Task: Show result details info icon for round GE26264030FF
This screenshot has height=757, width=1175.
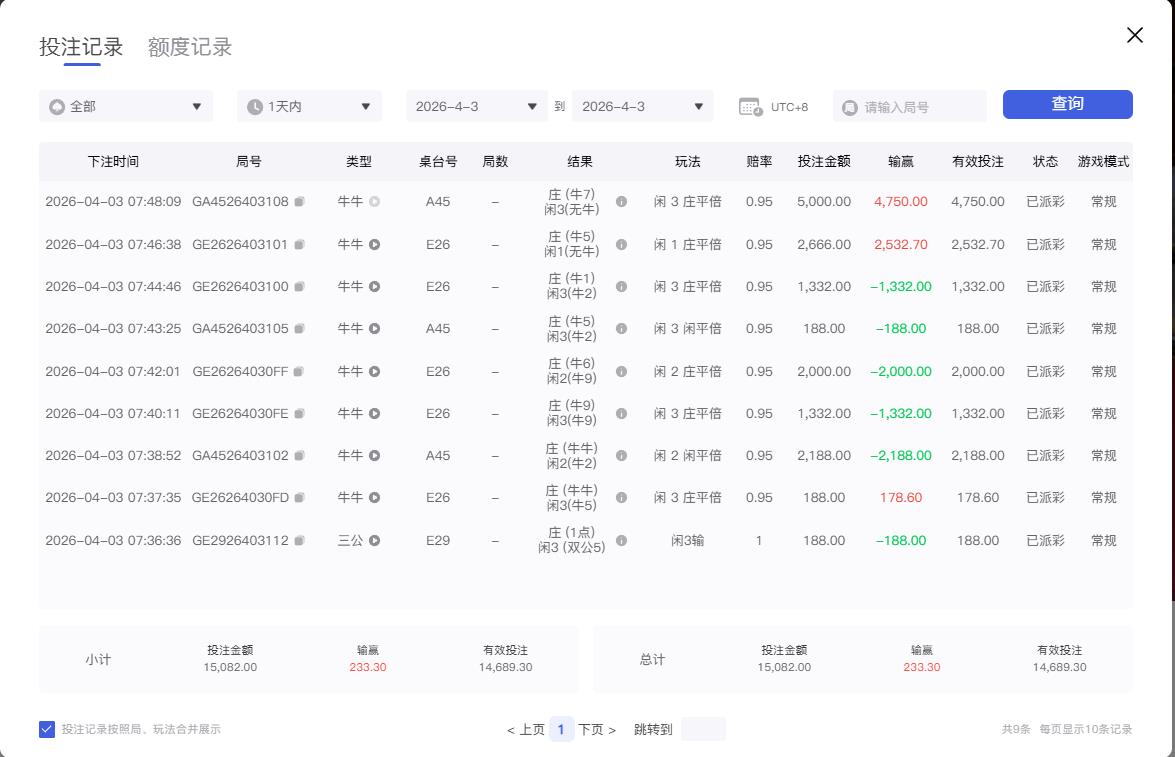Action: (x=622, y=371)
